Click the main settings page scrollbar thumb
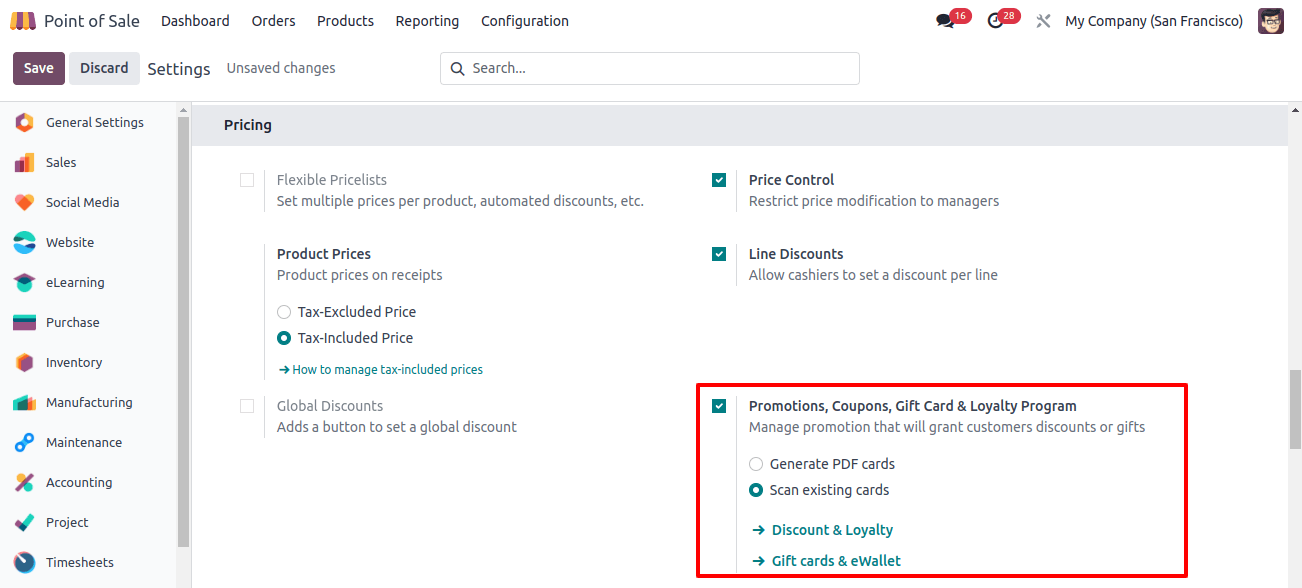This screenshot has height=588, width=1302. click(1295, 409)
